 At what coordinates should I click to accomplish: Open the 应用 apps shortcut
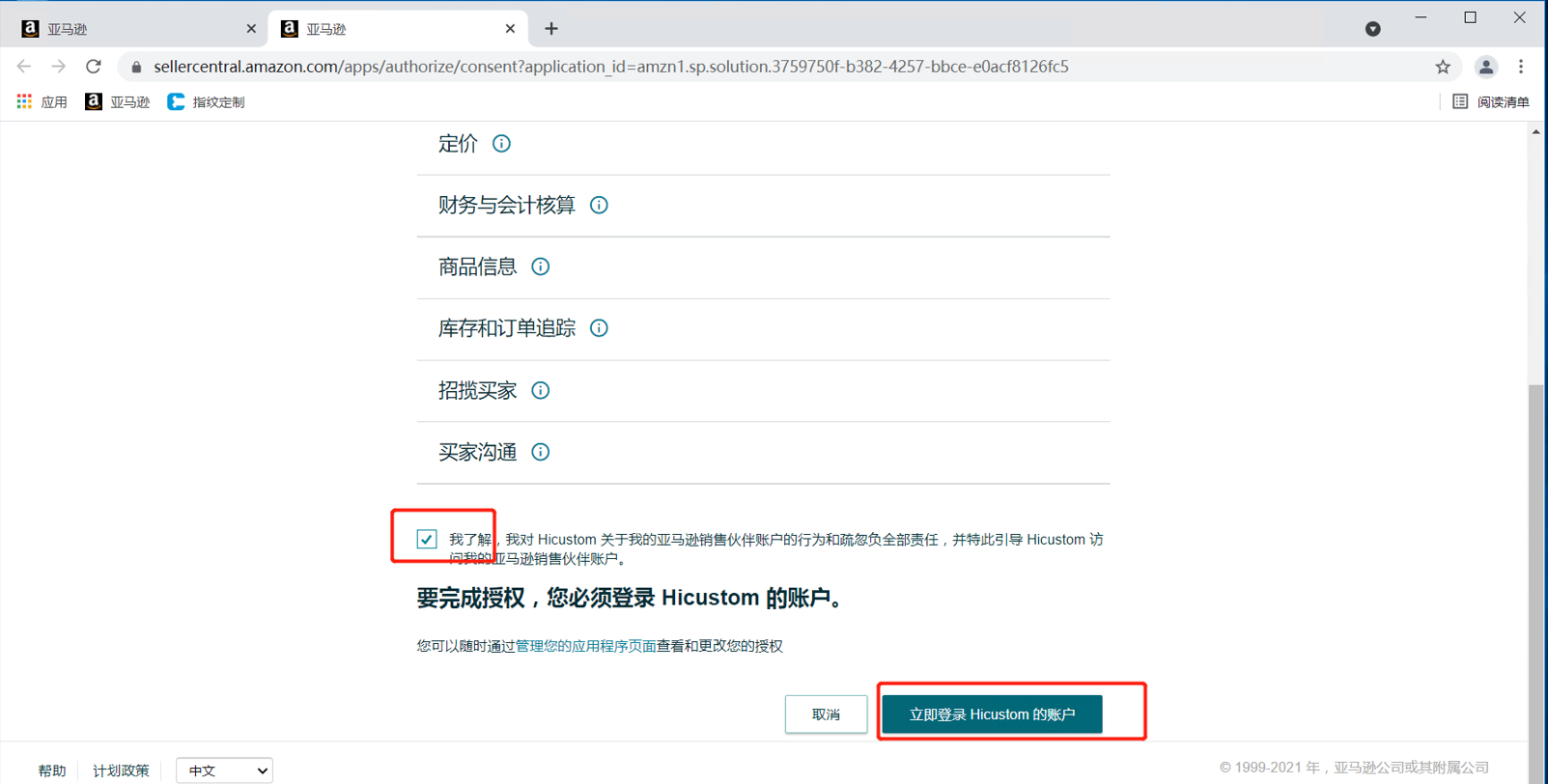pos(42,101)
